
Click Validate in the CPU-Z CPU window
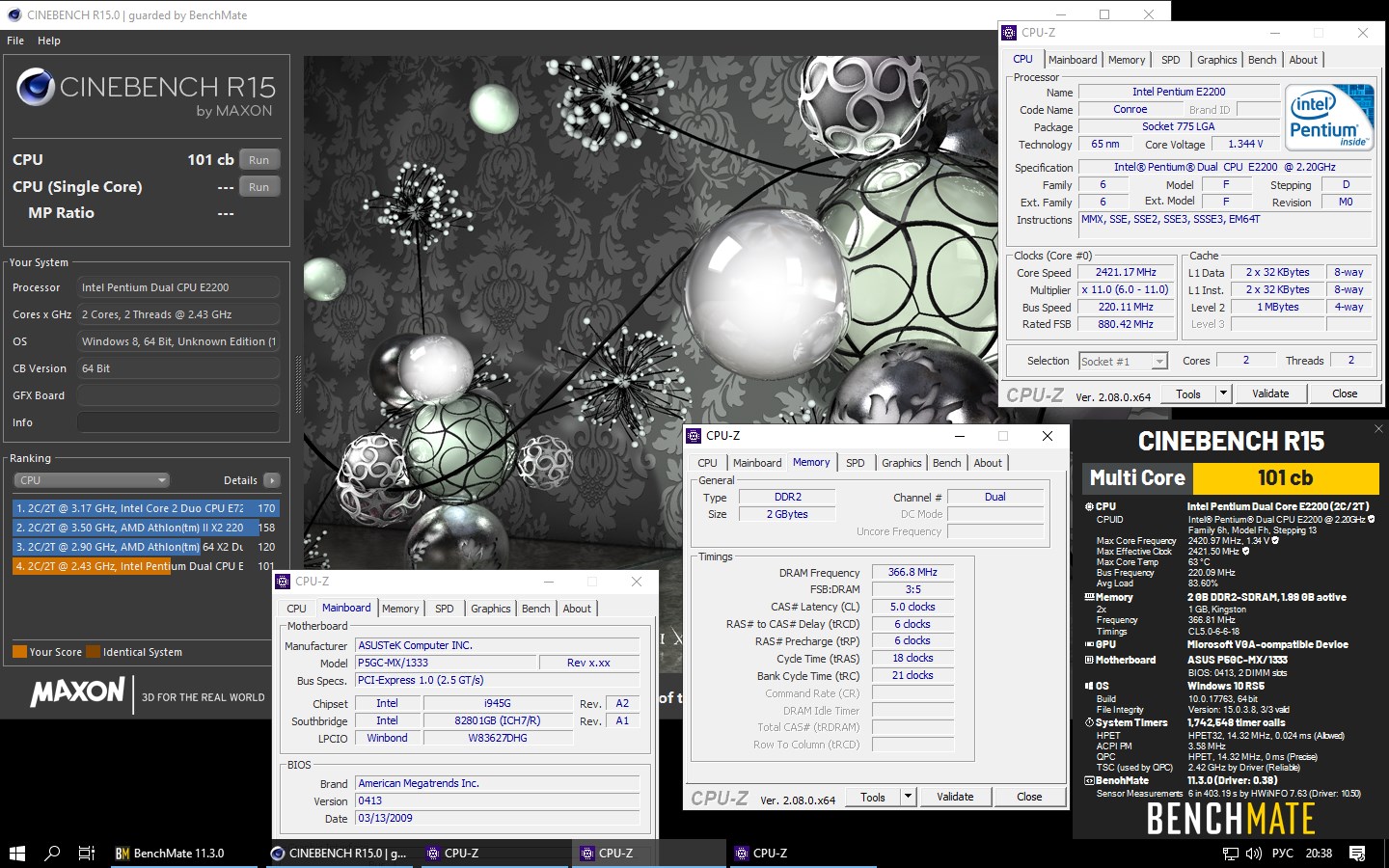(x=1270, y=393)
